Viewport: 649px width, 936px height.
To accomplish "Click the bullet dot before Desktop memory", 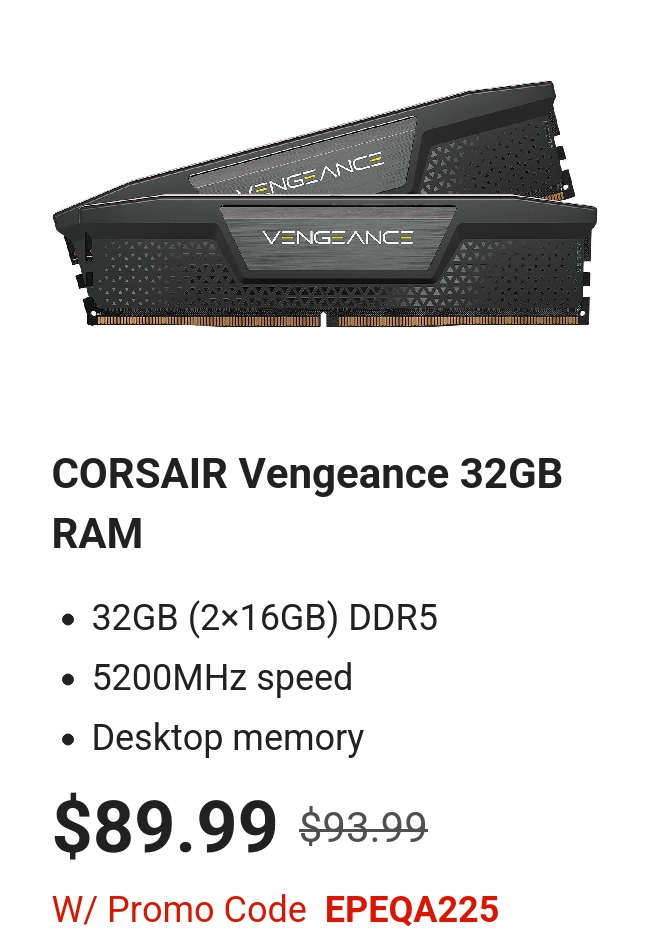I will click(69, 740).
